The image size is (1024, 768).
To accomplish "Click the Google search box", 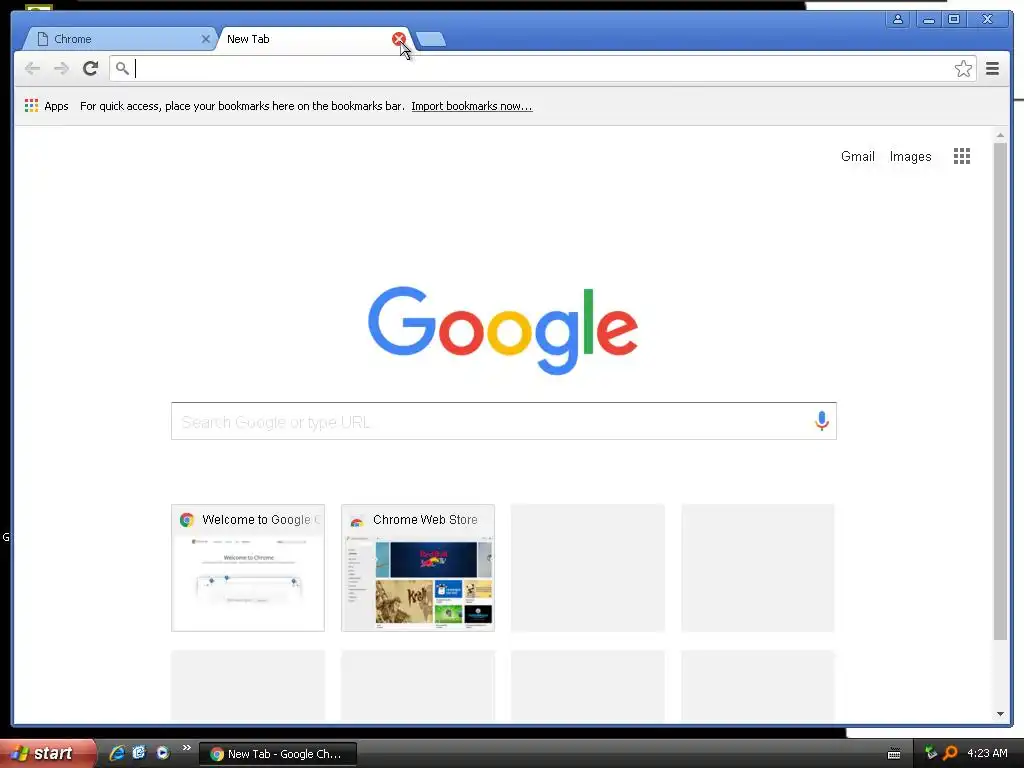I will [504, 421].
